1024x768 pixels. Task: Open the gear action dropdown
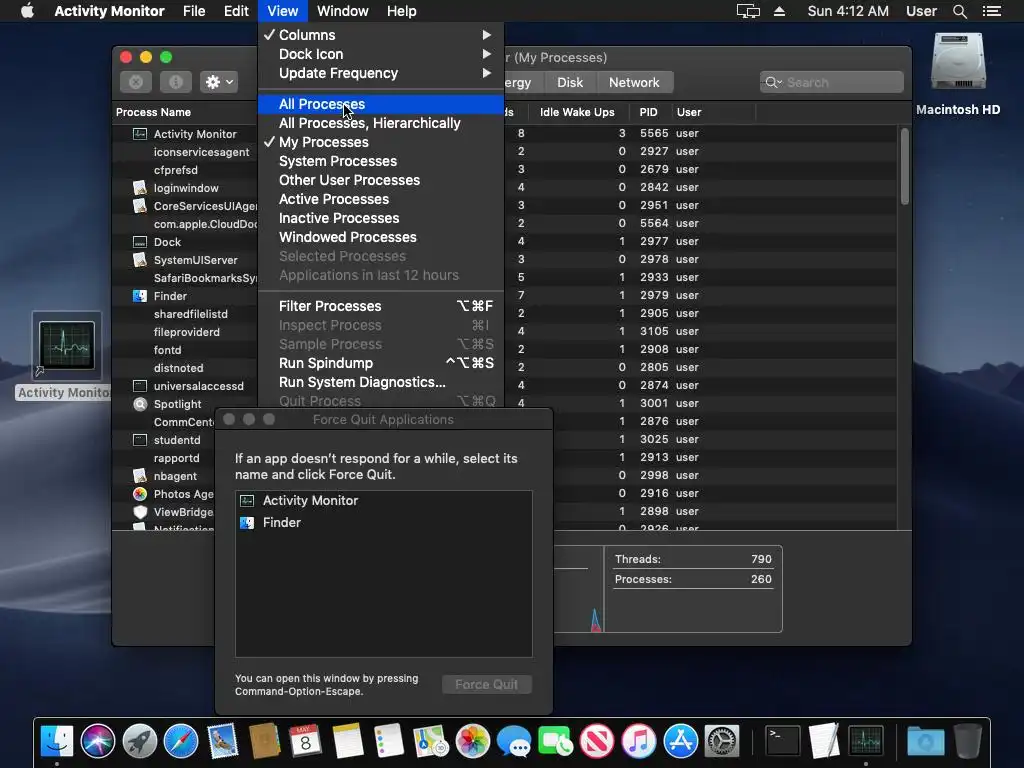point(219,82)
